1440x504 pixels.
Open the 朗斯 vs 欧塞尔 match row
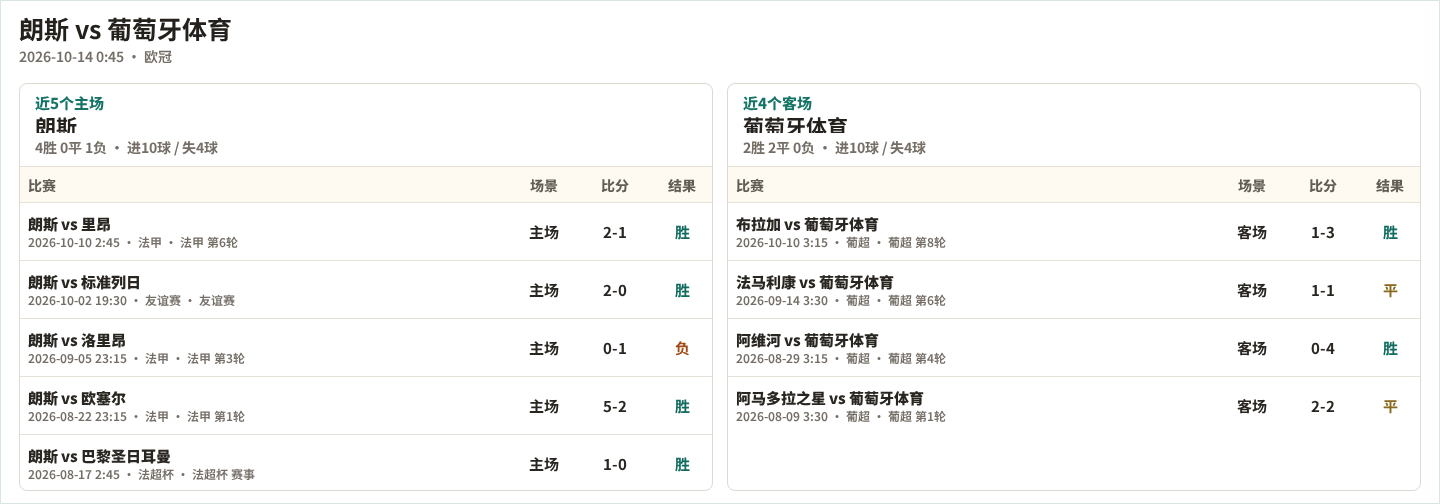coord(366,406)
